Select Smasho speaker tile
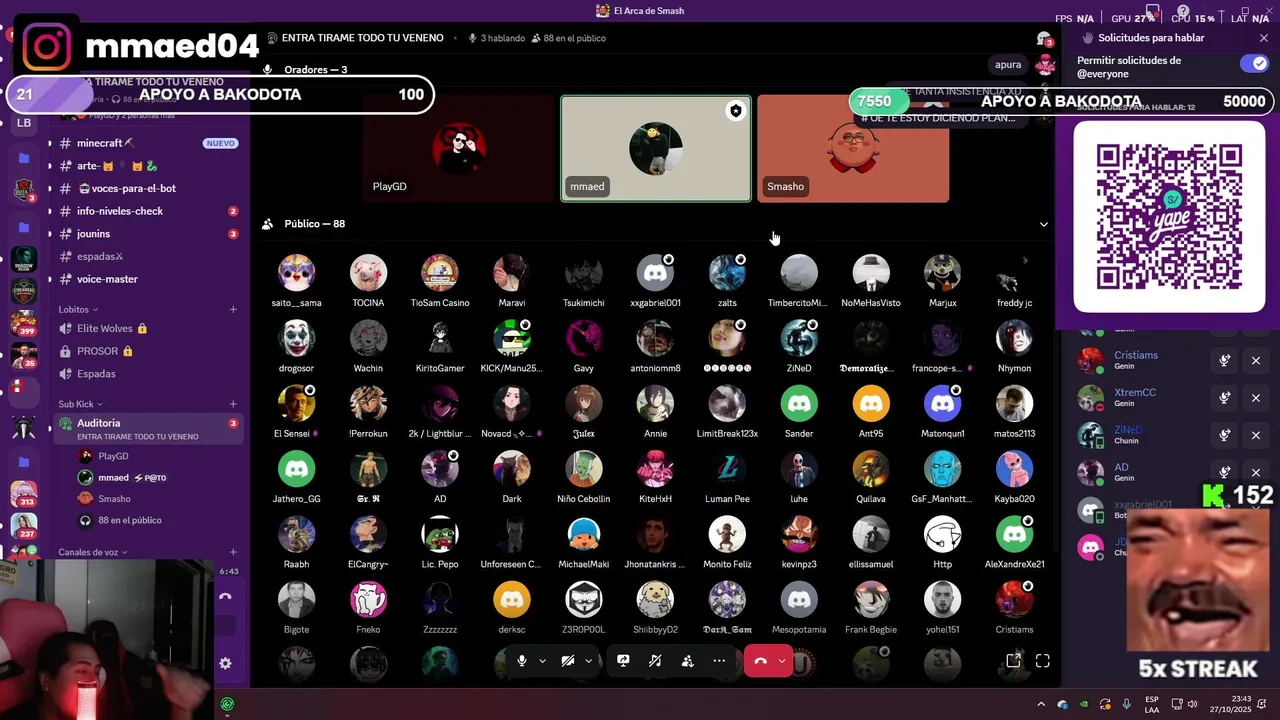 click(853, 149)
